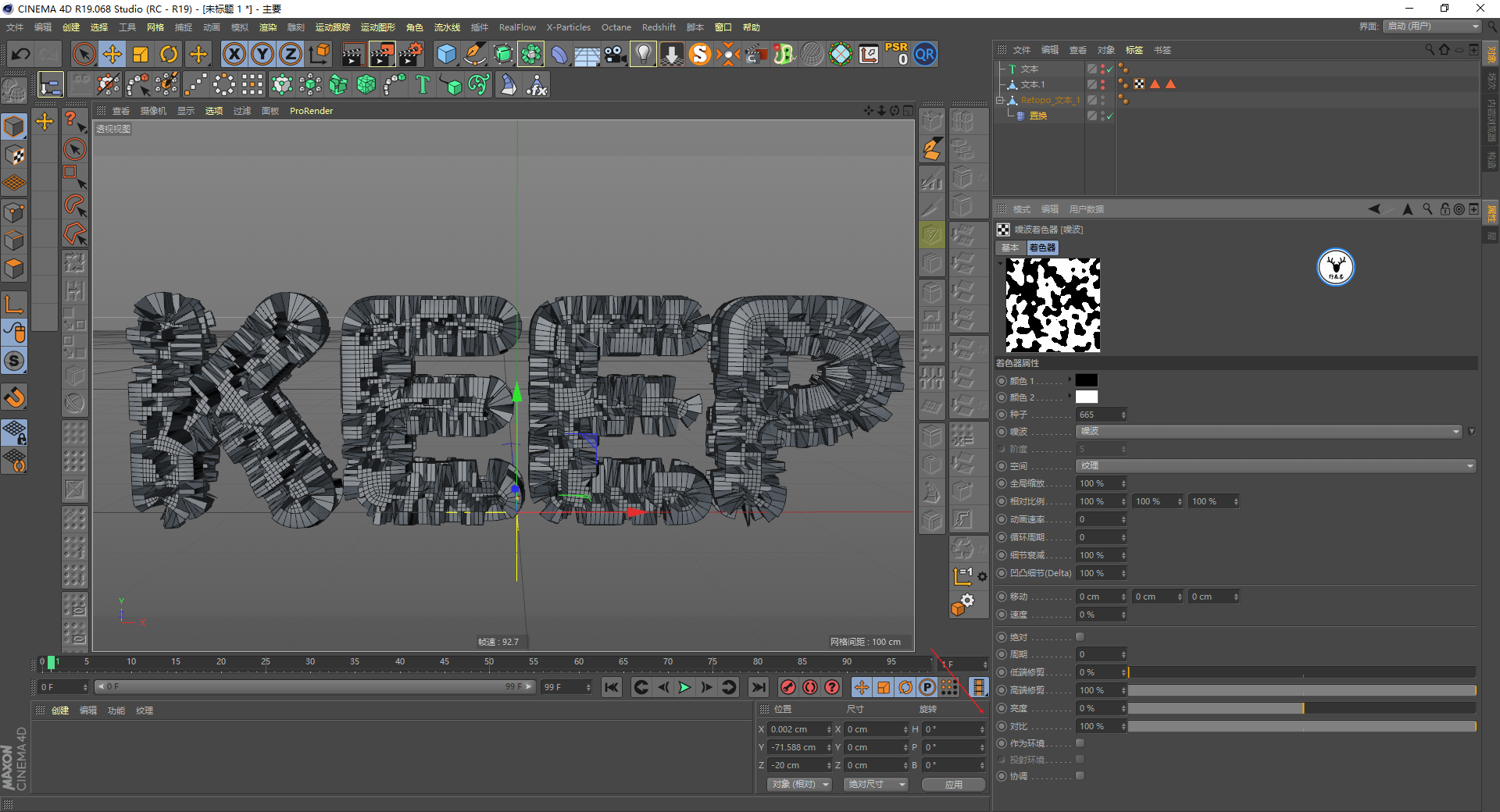Go to start of animation
The width and height of the screenshot is (1500, 812).
612,687
